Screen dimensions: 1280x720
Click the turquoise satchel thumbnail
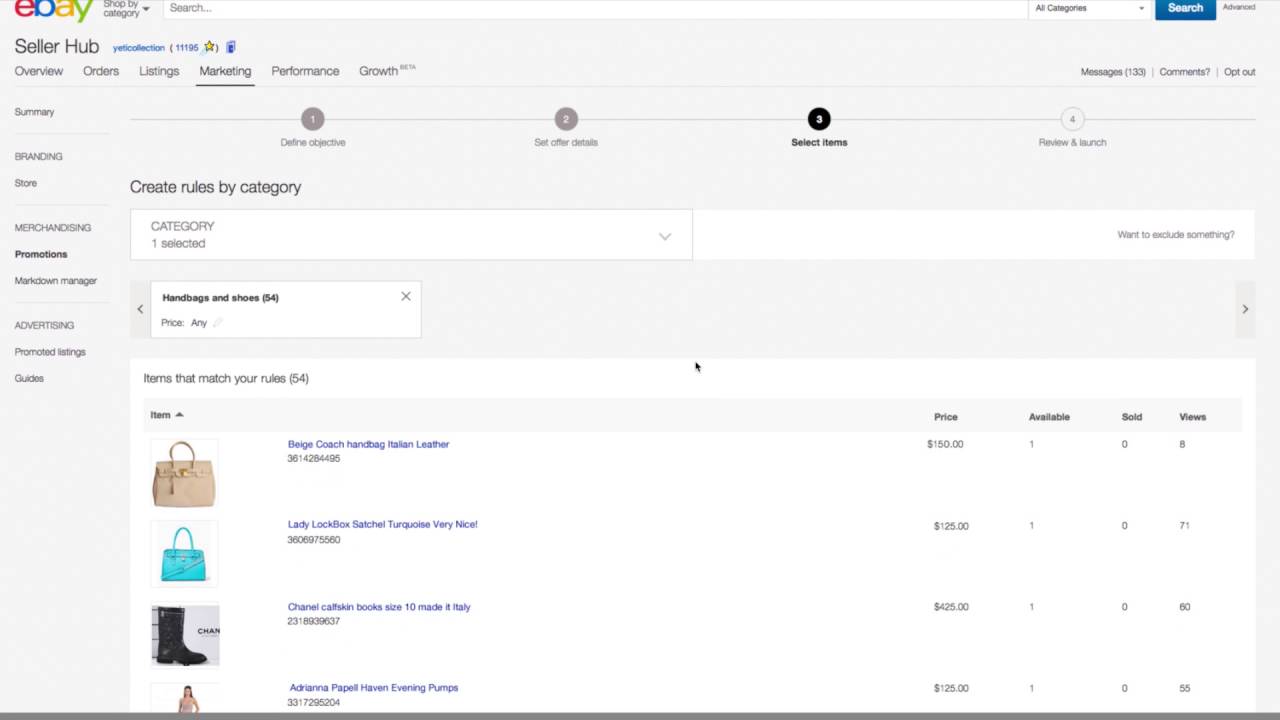tap(184, 553)
